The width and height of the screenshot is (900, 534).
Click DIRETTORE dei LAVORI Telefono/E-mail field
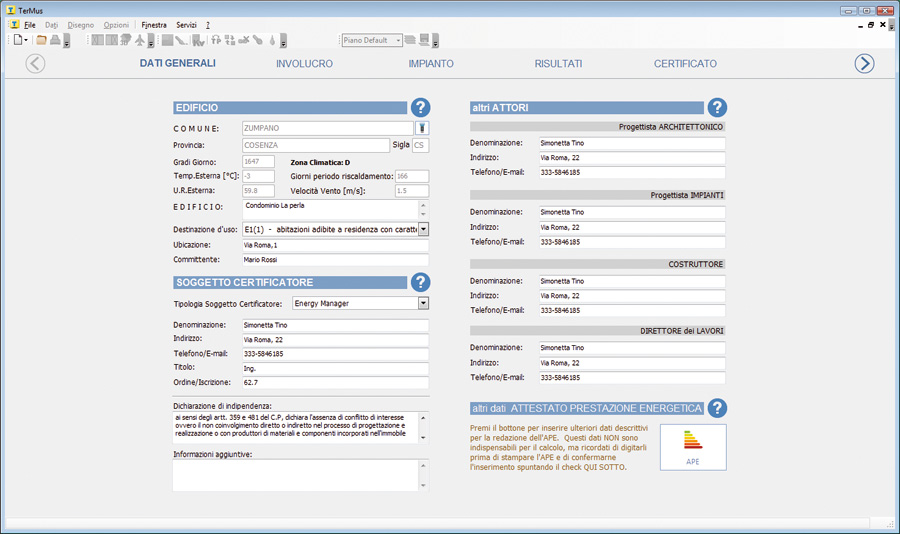coord(632,377)
